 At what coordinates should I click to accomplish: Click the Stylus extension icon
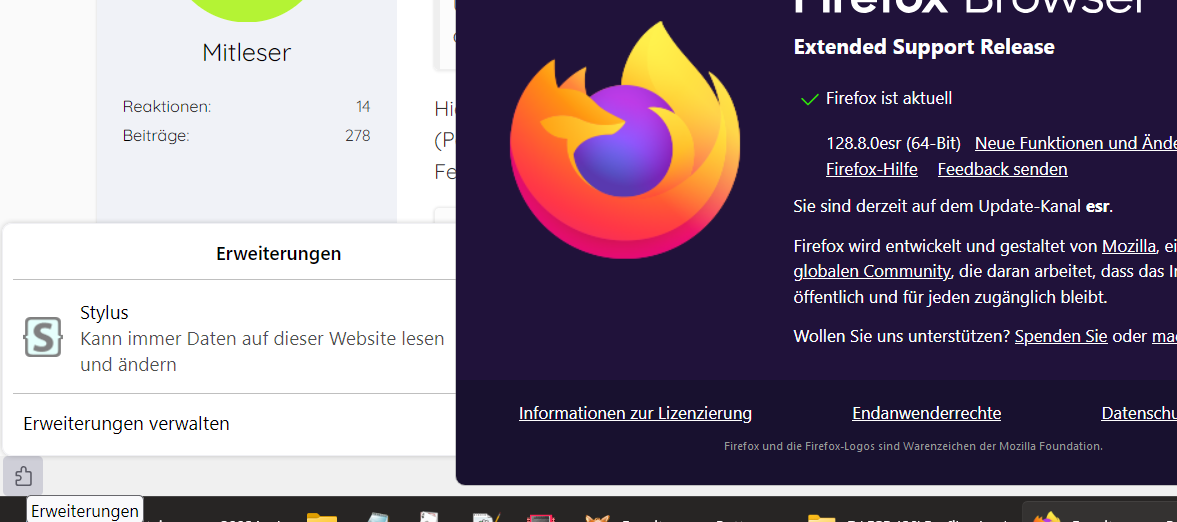point(43,336)
